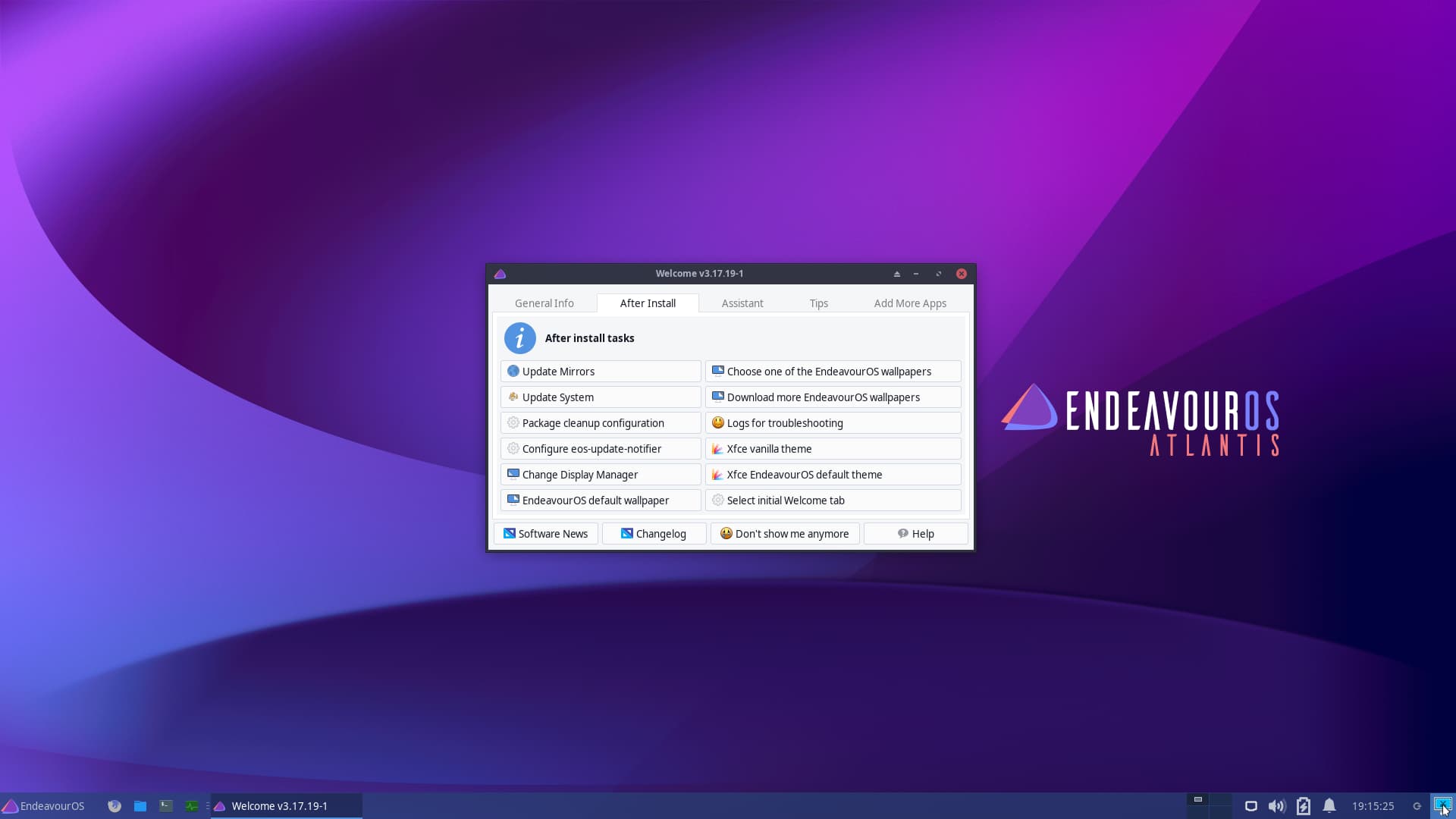Roll up the Welcome window with the shade button
Viewport: 1456px width, 819px height.
click(x=896, y=274)
